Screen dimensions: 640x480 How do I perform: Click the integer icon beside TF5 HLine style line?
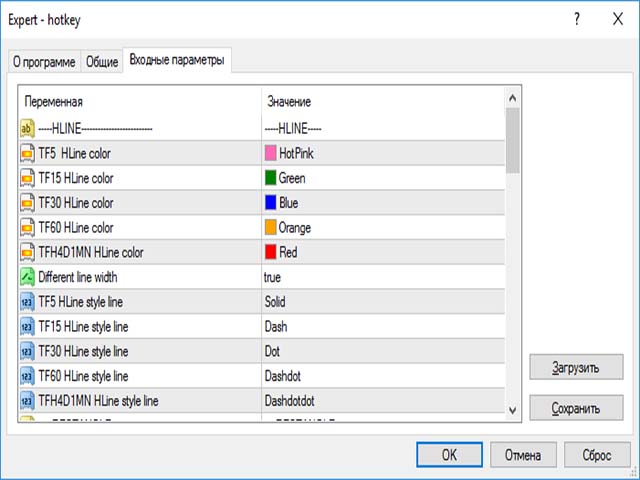28,302
